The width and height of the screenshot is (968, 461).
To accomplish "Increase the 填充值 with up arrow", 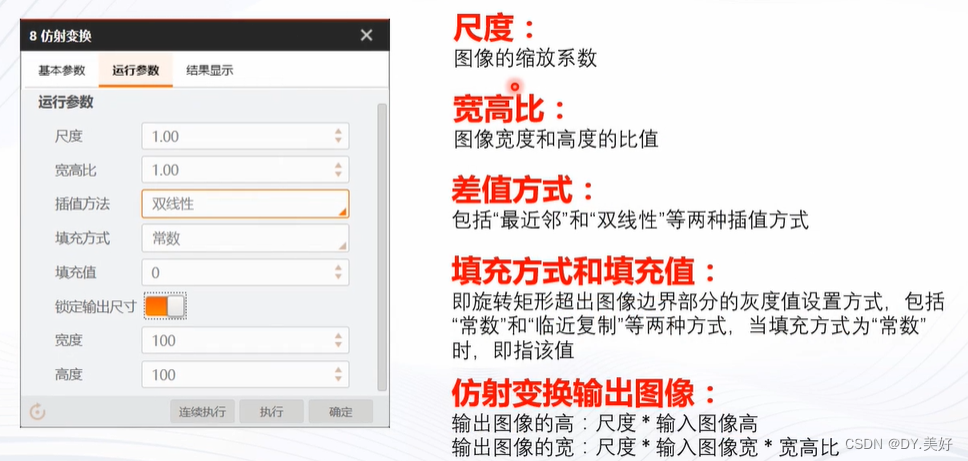I will click(x=338, y=268).
